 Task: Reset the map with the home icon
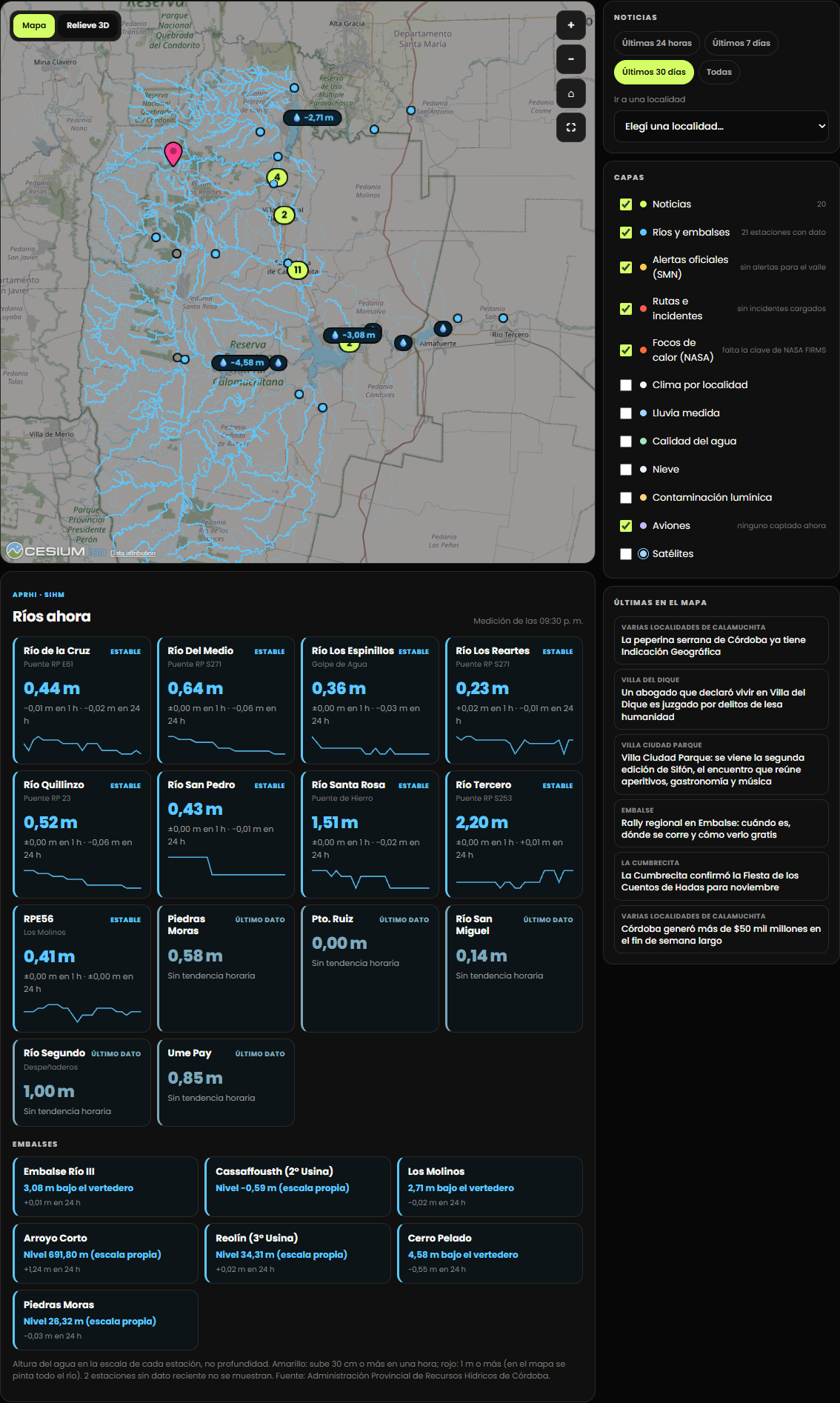571,93
